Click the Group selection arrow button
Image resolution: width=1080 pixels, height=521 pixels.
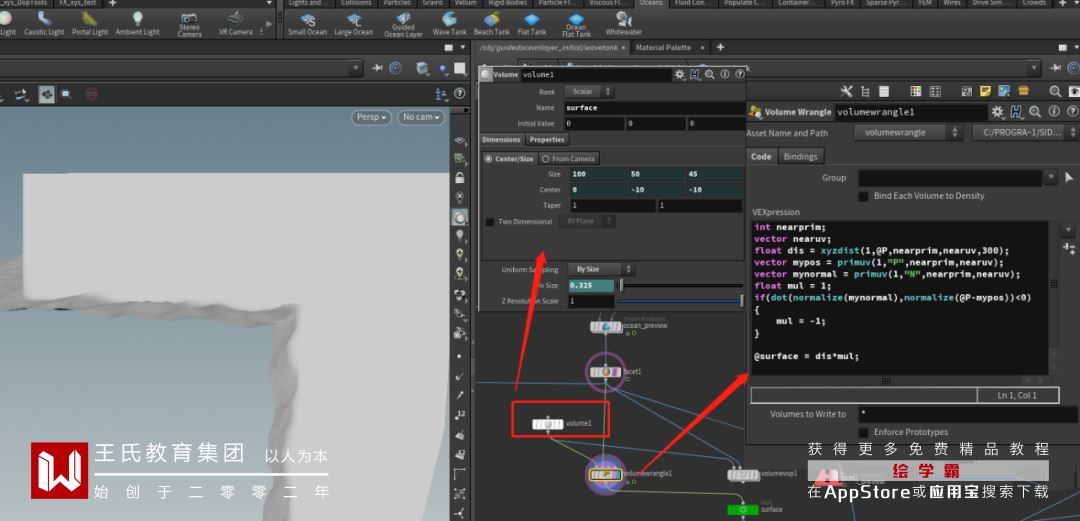(x=1070, y=178)
